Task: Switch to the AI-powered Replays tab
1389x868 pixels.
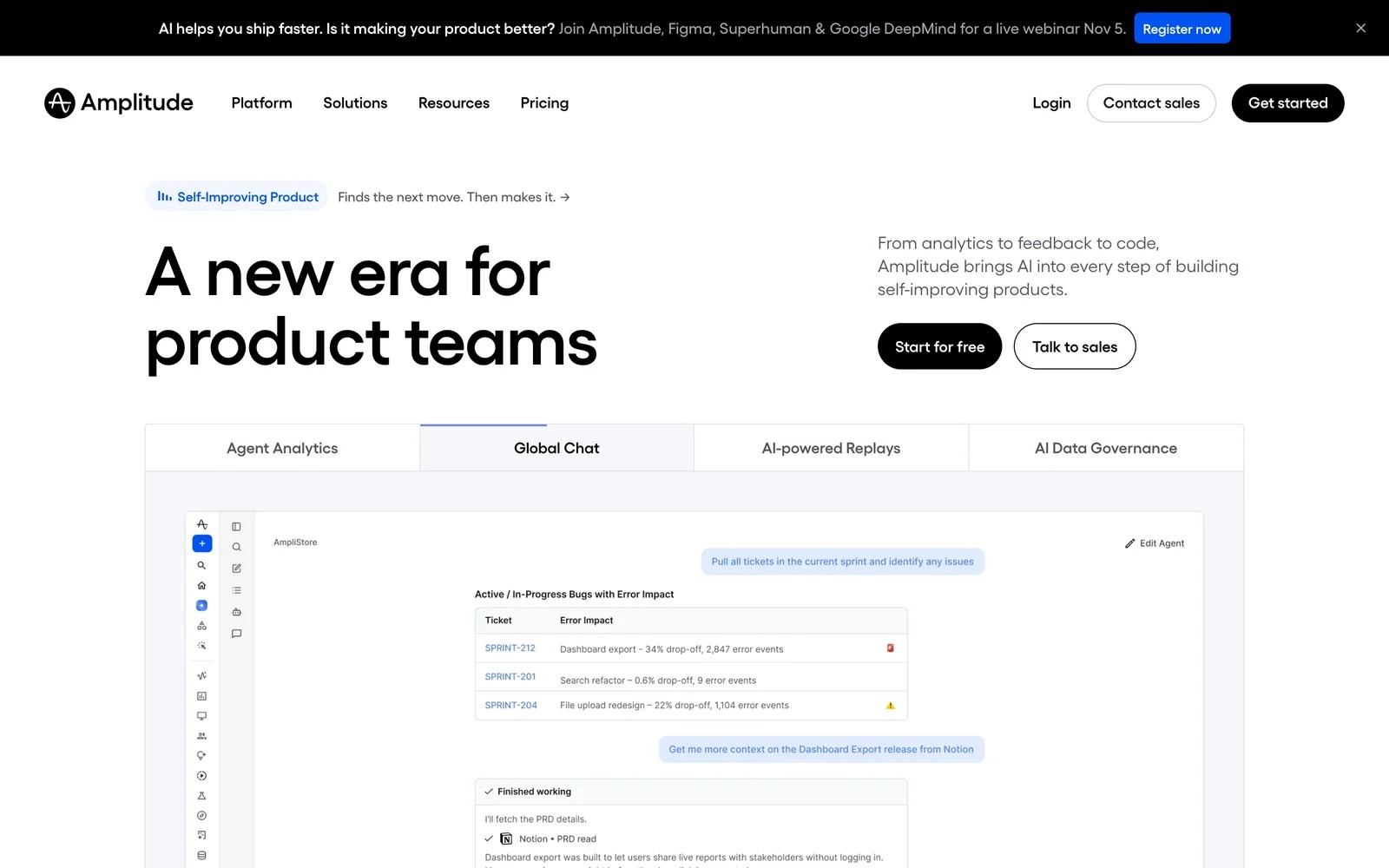Action: pyautogui.click(x=831, y=448)
